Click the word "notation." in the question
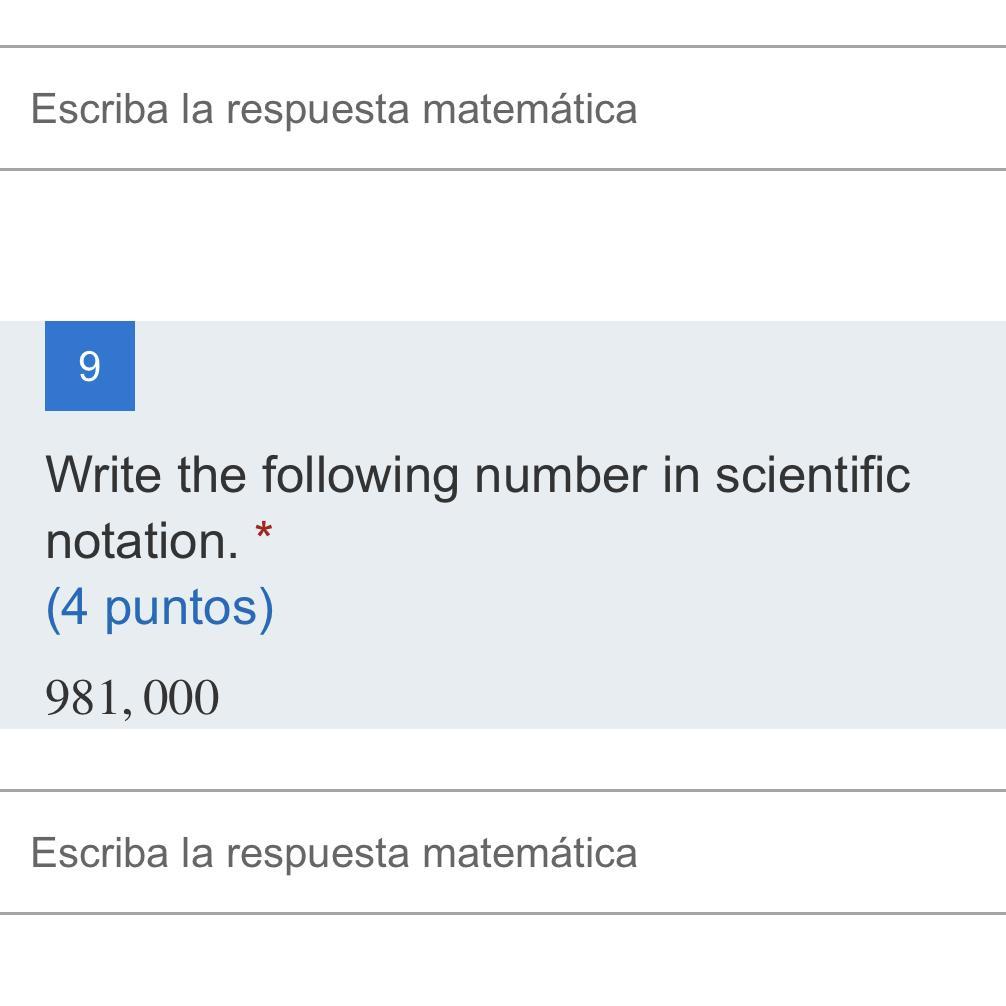Screen dimensions: 1006x1006 (141, 541)
